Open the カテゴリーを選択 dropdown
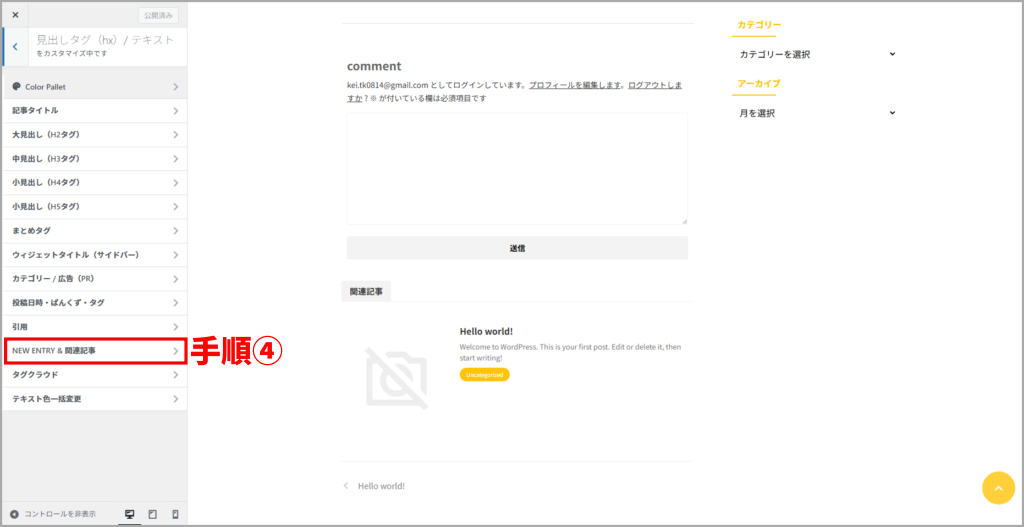The image size is (1024, 527). click(816, 54)
